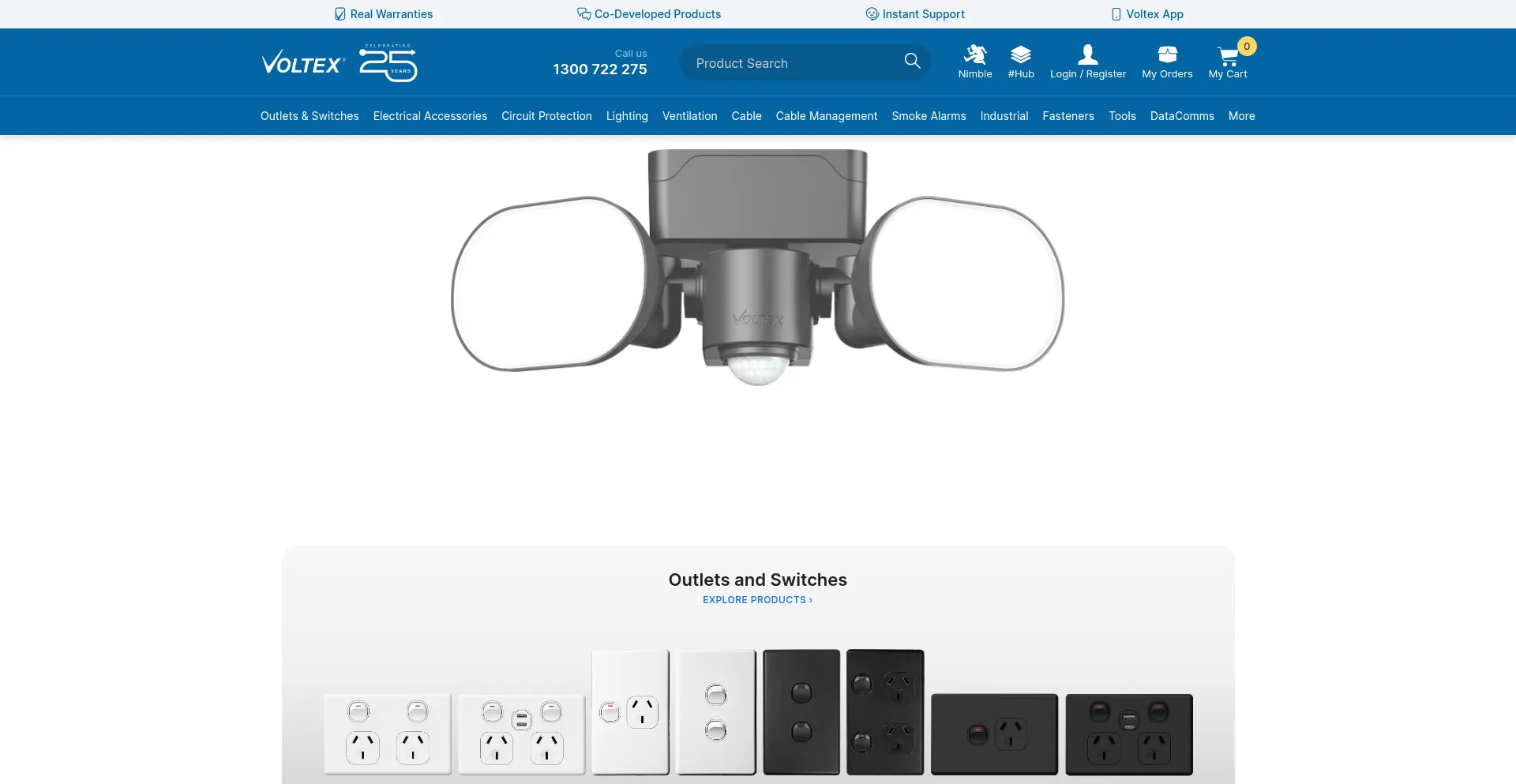Open Smoke Alarms menu
This screenshot has height=784, width=1516.
pyautogui.click(x=929, y=116)
